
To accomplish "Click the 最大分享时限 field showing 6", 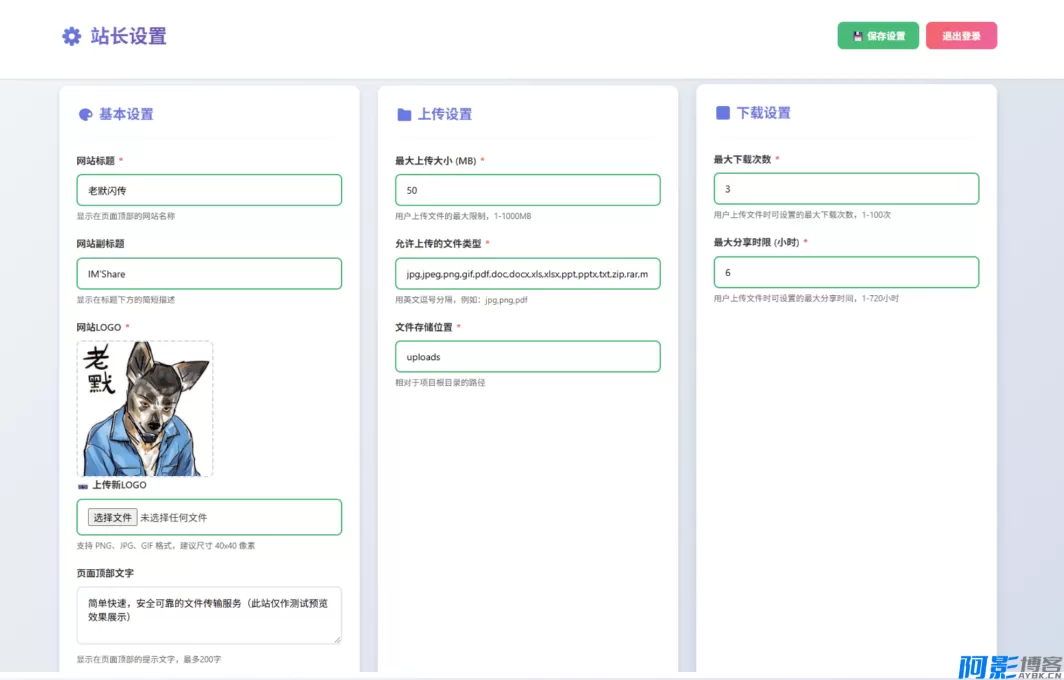I will click(x=846, y=272).
